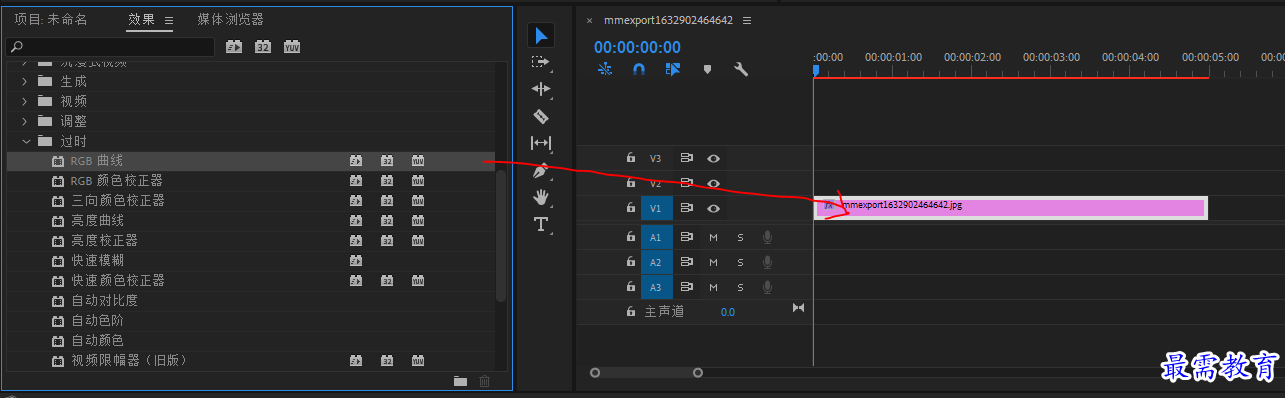Select the Ripple Edit tool
Screen dimensions: 1285x398
541,89
